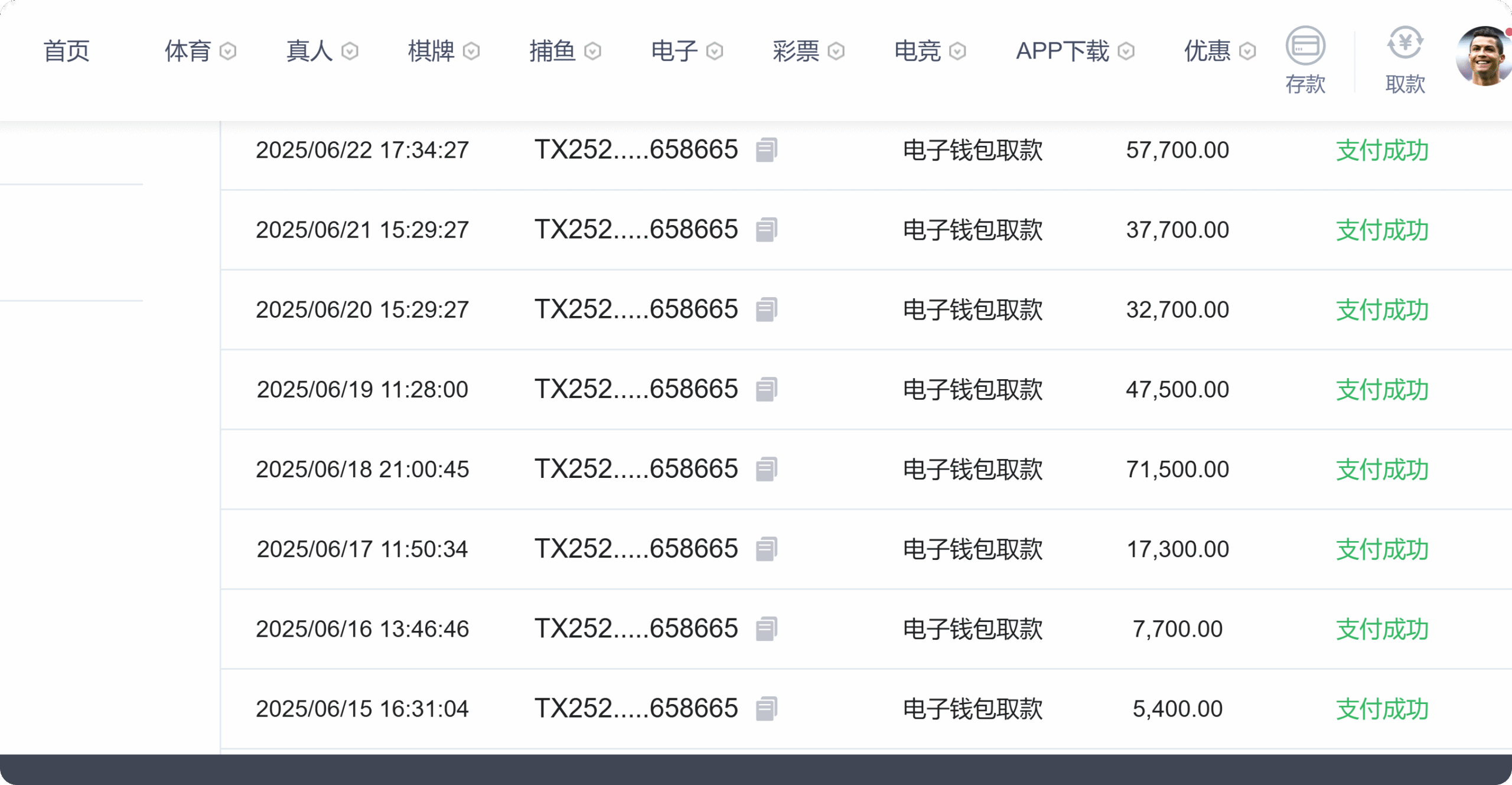Select date 2025/06/18 21:00:45

click(362, 469)
